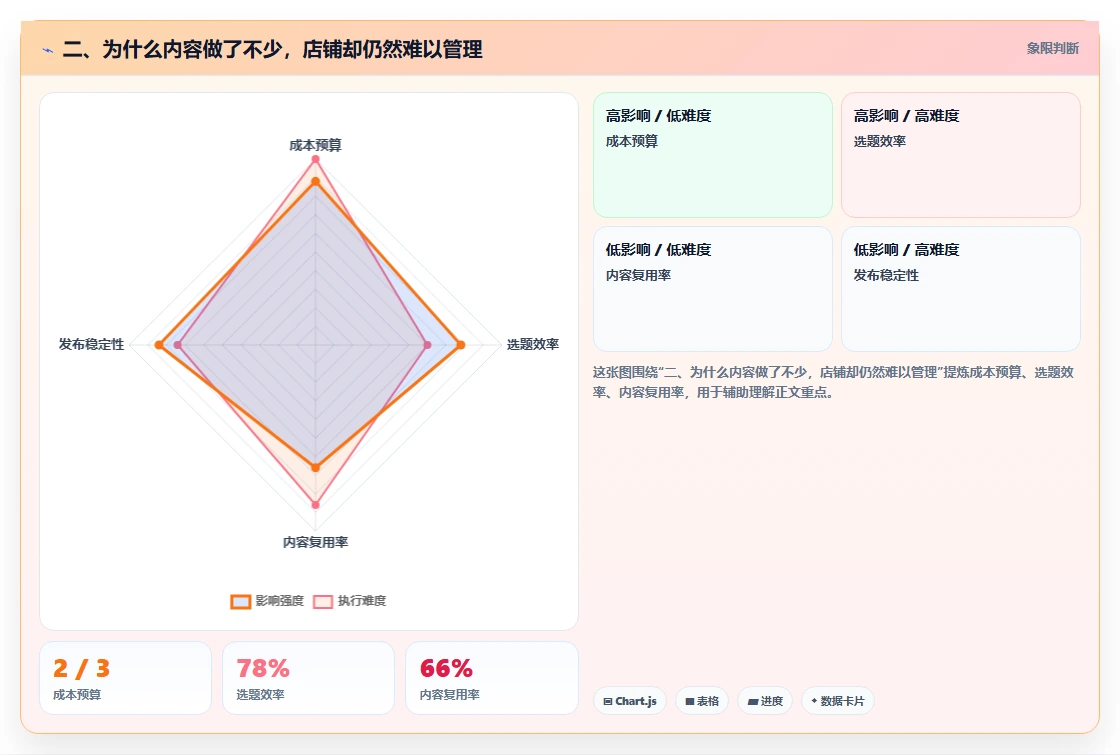The height and width of the screenshot is (755, 1120).
Task: Click the orange data point on 发布稳定性 axis
Action: tap(159, 345)
